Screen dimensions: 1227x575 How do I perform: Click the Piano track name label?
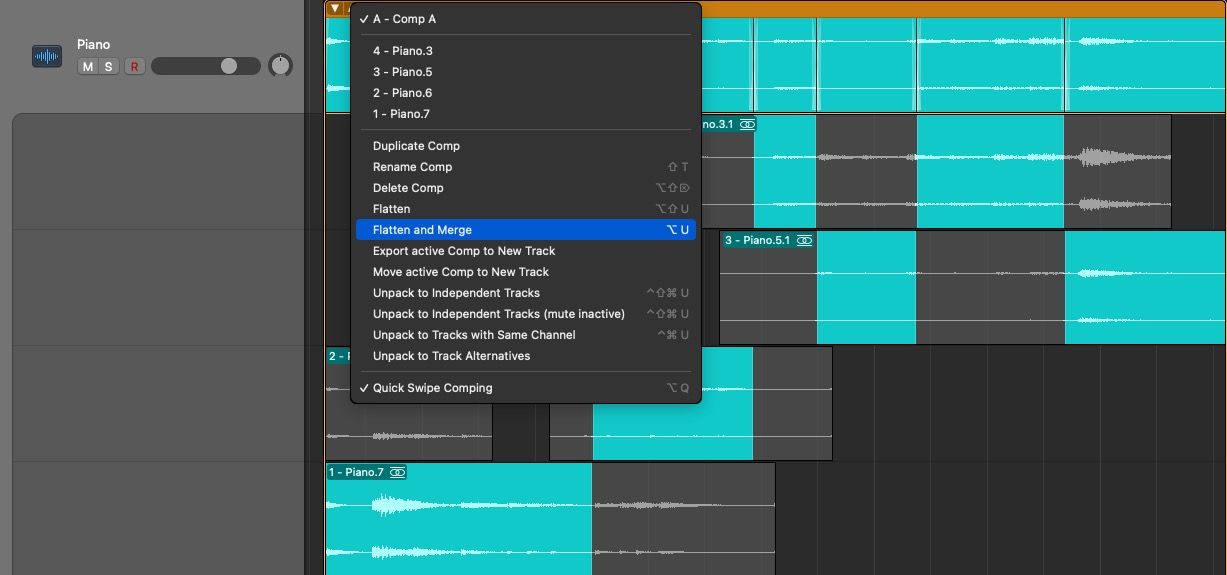click(x=93, y=44)
